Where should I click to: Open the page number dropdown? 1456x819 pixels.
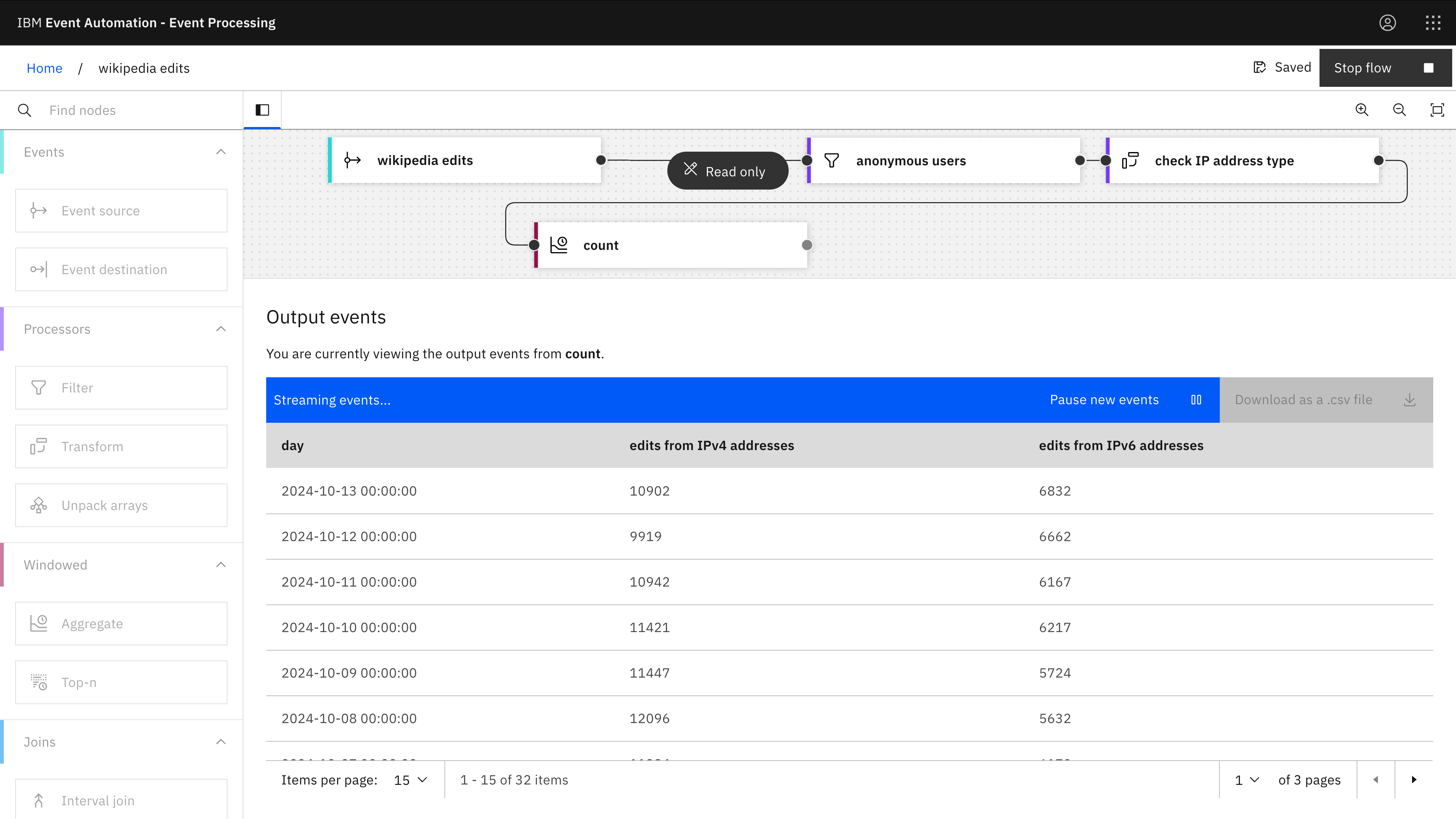pyautogui.click(x=1246, y=780)
